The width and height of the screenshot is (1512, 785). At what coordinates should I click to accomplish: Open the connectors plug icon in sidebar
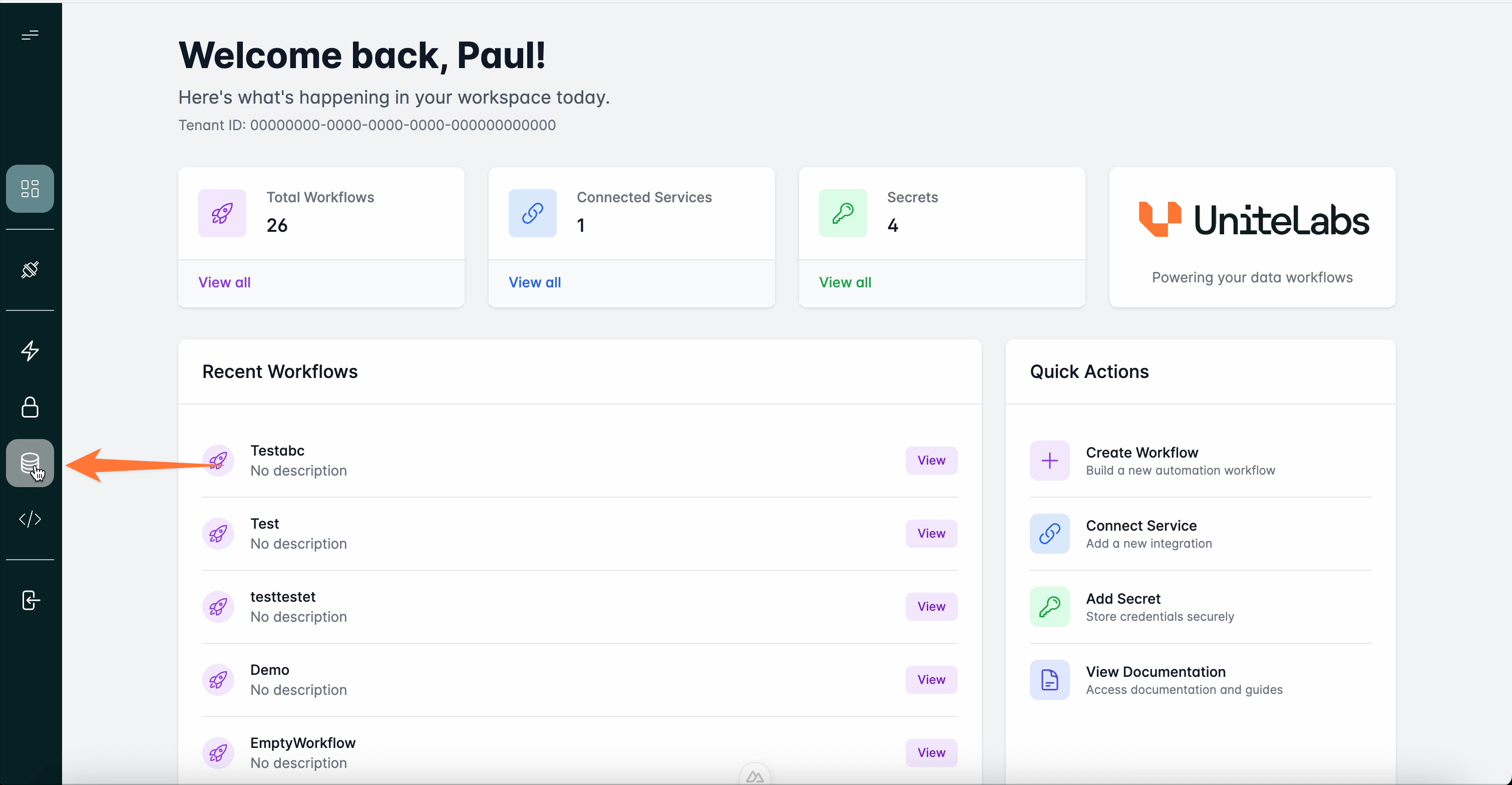pos(30,269)
